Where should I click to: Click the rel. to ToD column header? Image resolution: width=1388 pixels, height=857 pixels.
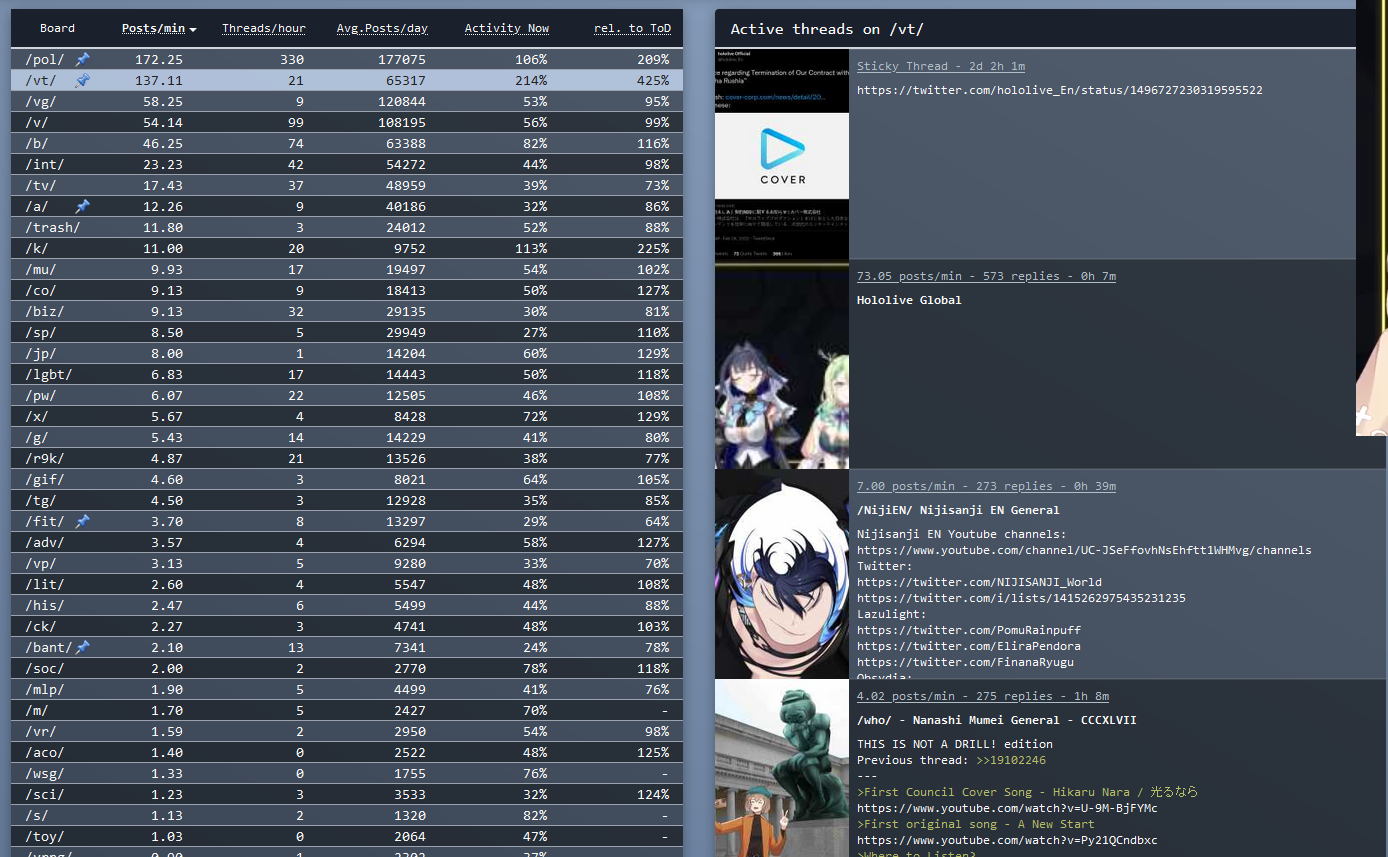pos(632,29)
